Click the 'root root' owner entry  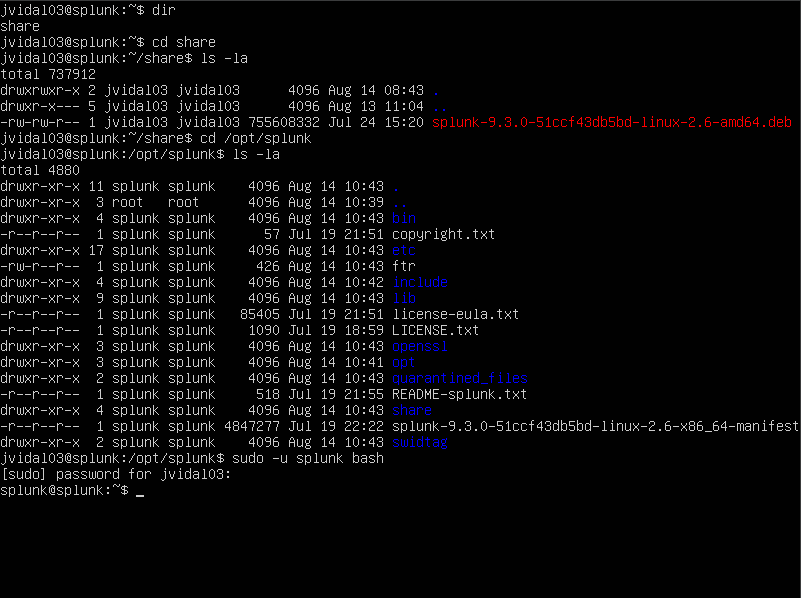click(x=156, y=203)
